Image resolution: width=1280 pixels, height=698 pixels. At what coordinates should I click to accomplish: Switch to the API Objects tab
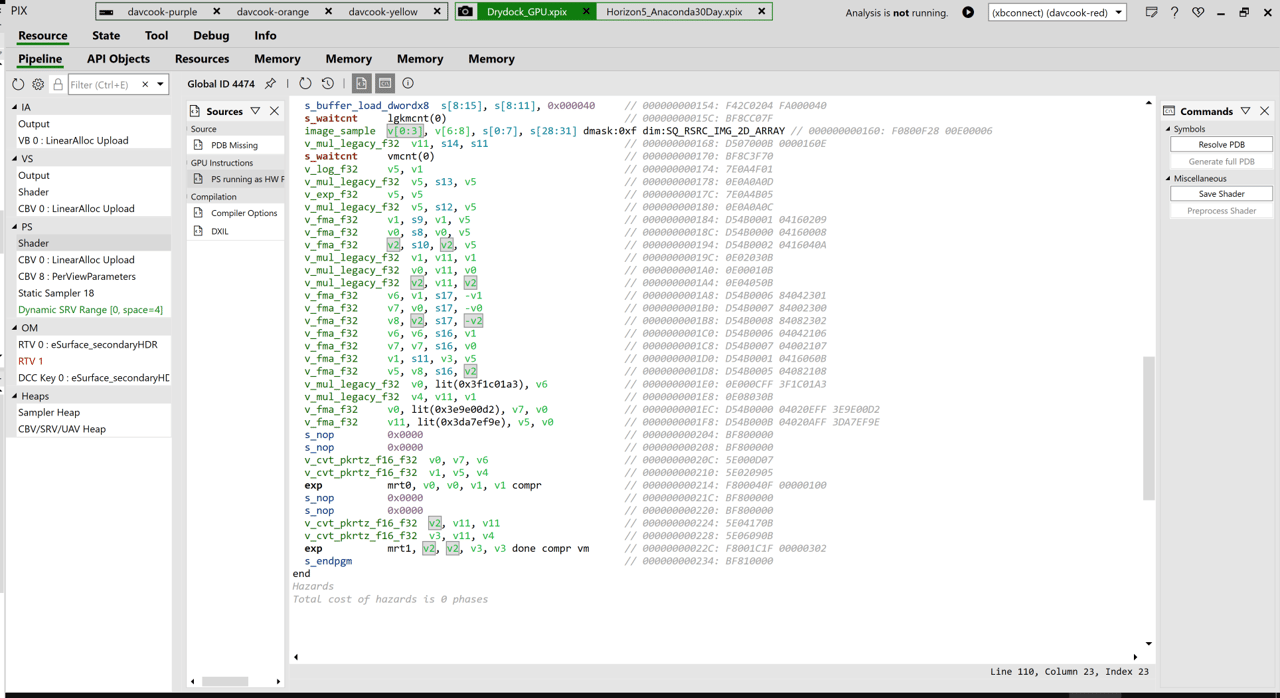click(118, 59)
